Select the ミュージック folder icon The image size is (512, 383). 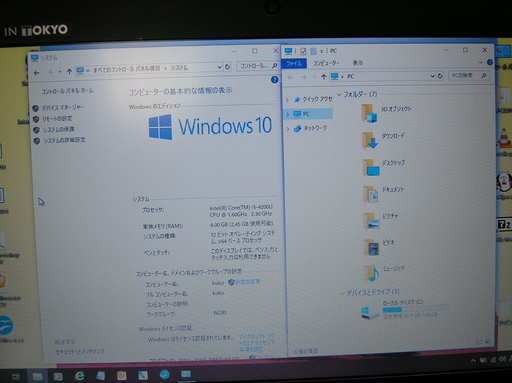(x=371, y=274)
